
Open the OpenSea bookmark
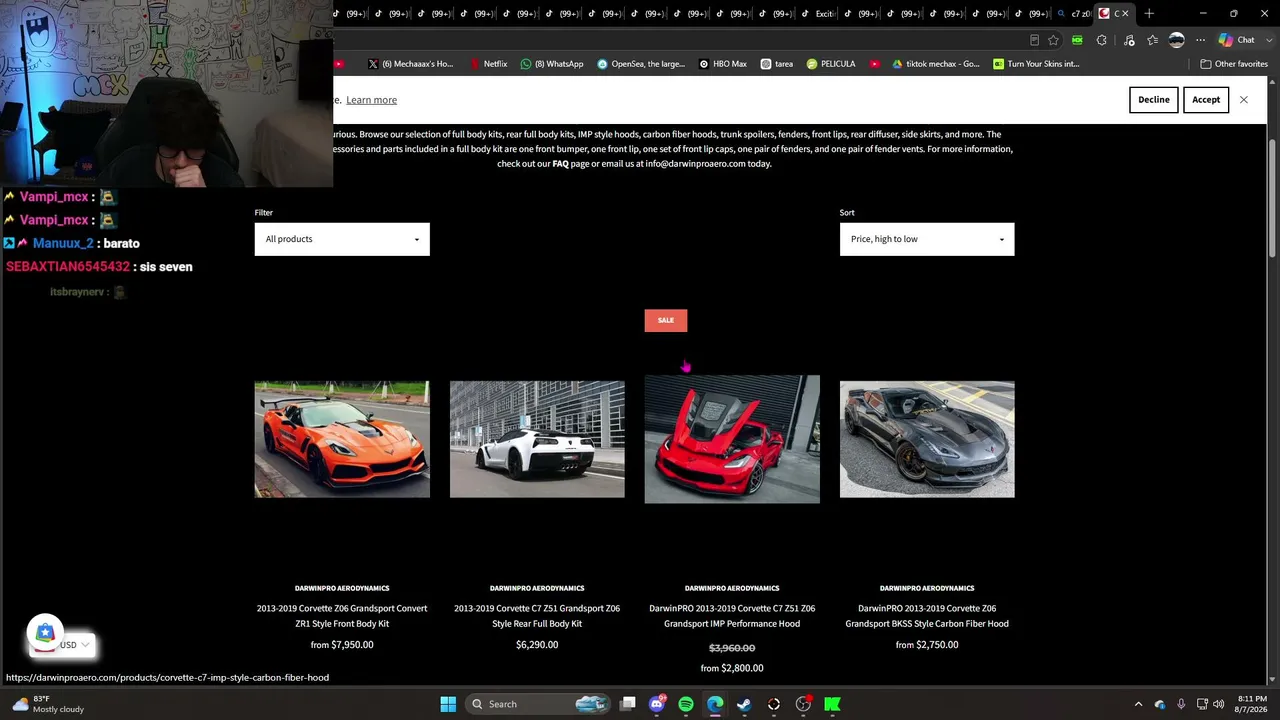pos(641,64)
